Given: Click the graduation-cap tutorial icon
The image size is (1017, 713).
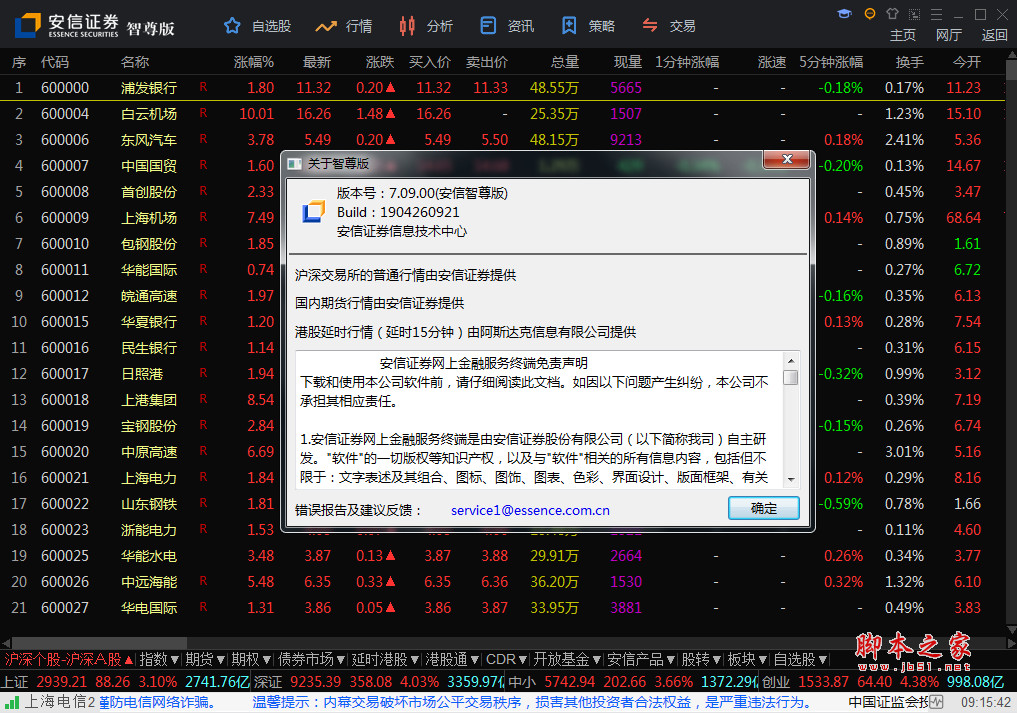Looking at the screenshot, I should pos(845,14).
